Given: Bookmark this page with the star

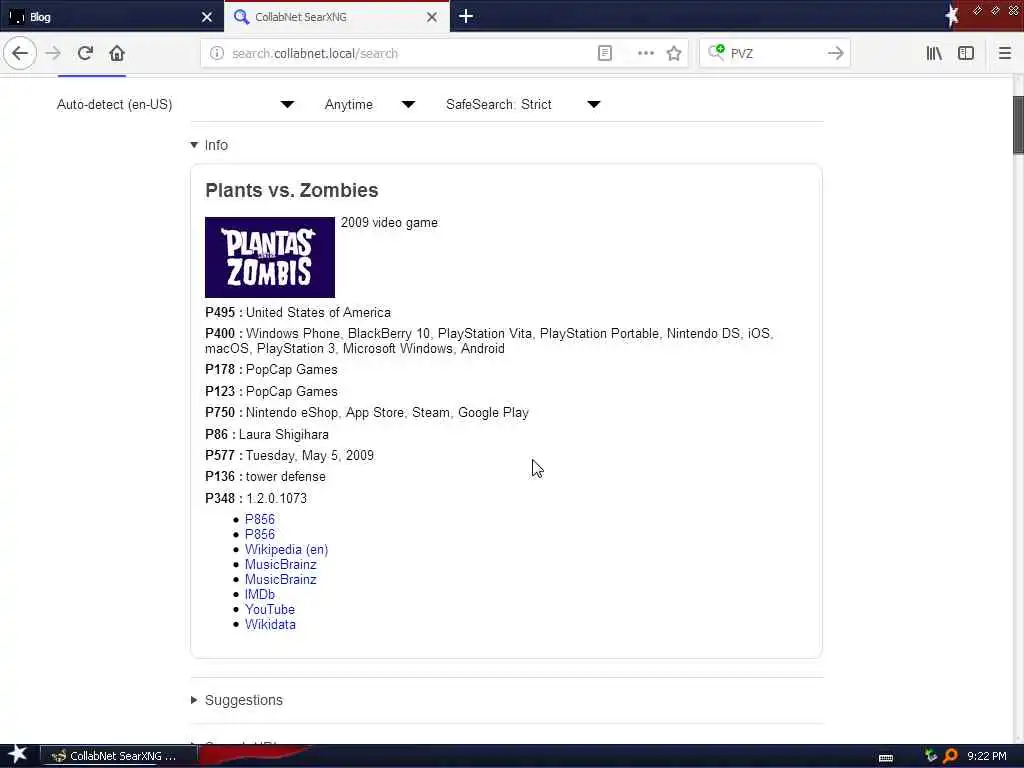Looking at the screenshot, I should point(674,54).
